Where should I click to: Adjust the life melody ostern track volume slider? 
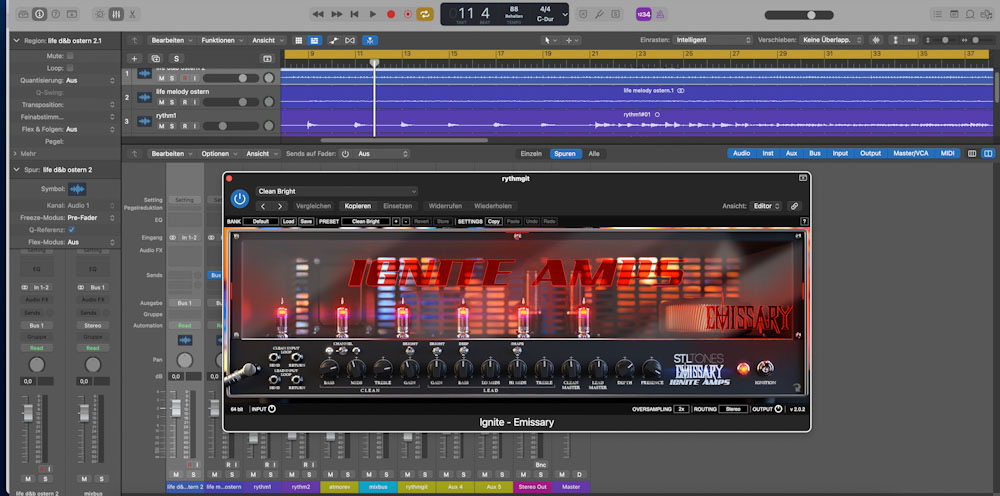click(230, 102)
